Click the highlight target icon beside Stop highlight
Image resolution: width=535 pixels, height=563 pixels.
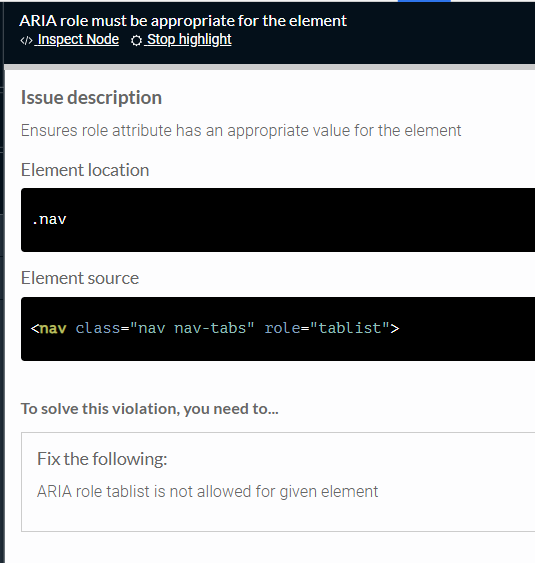pyautogui.click(x=136, y=41)
